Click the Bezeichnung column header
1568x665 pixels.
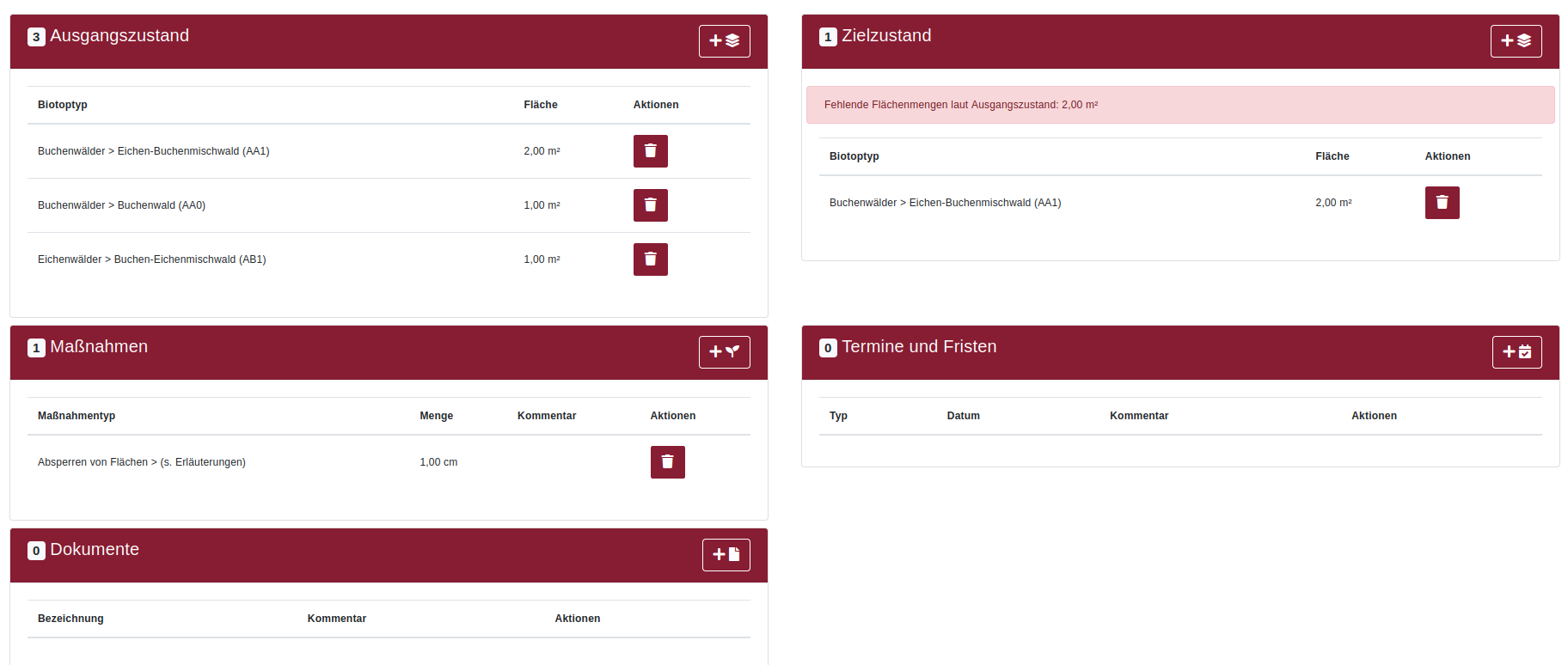70,619
